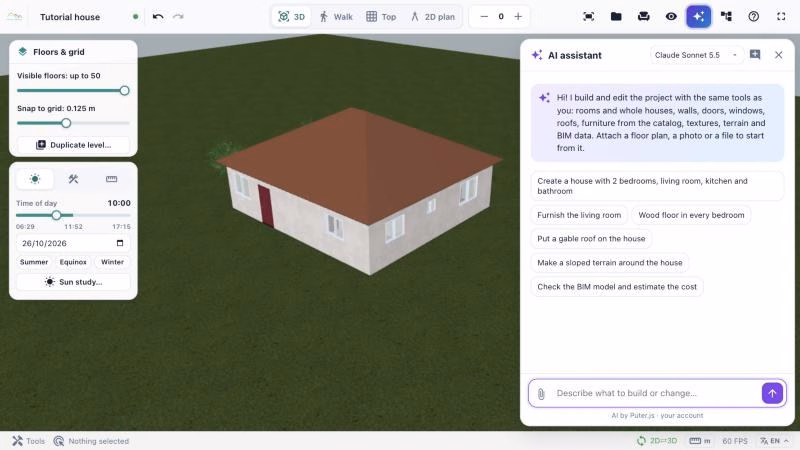Change measurement units 'm' in status bar
Viewport: 800px width, 450px height.
699,441
